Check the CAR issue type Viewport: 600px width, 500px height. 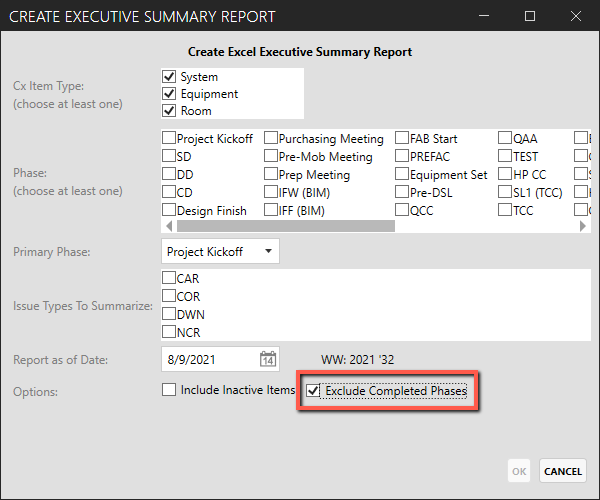tap(169, 278)
